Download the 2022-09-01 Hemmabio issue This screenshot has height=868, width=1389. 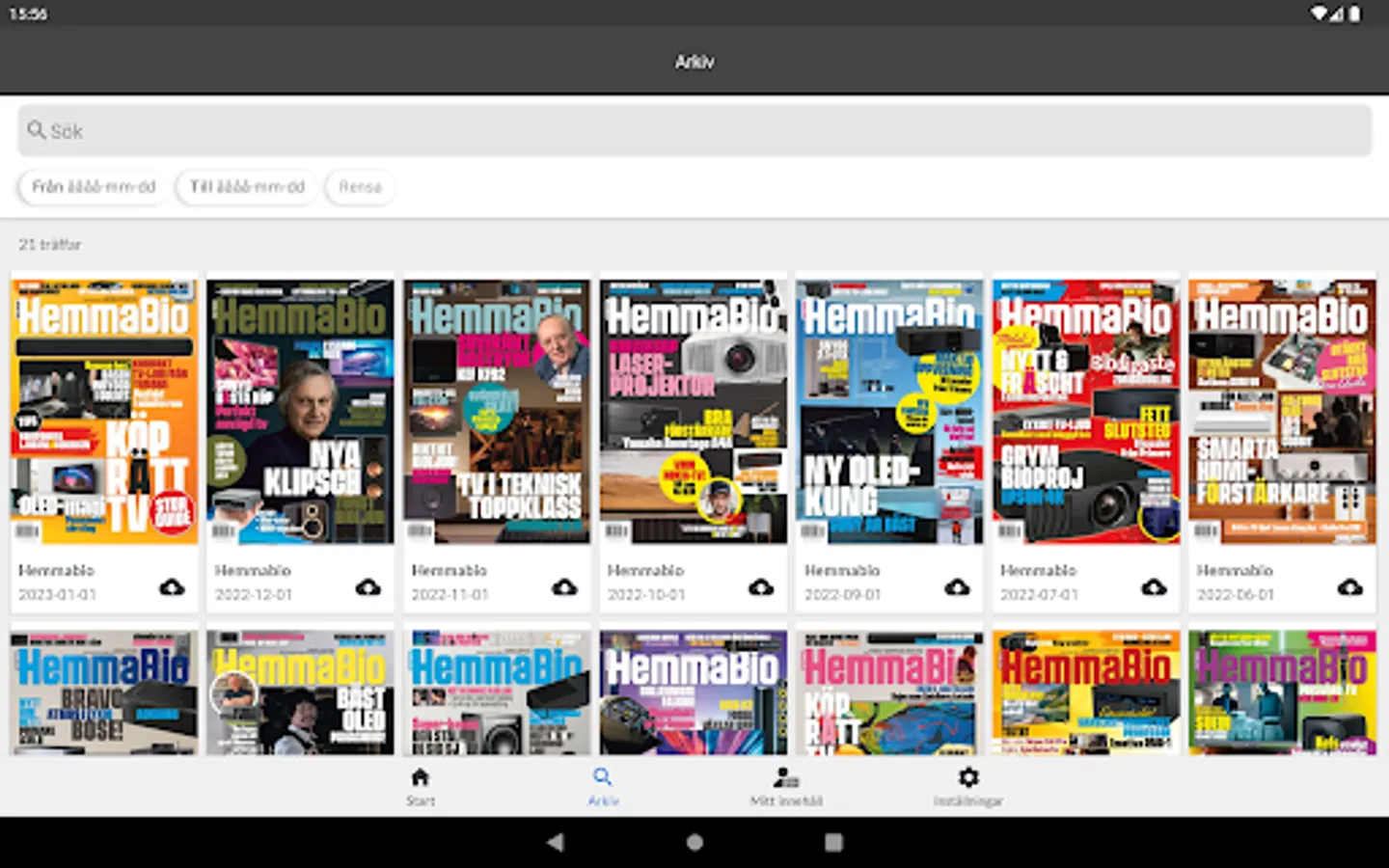point(957,587)
